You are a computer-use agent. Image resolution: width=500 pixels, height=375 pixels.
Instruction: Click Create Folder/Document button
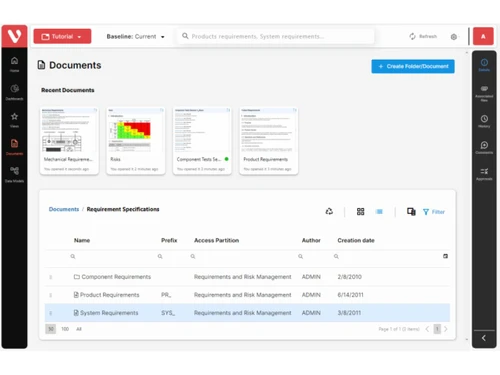pos(413,66)
